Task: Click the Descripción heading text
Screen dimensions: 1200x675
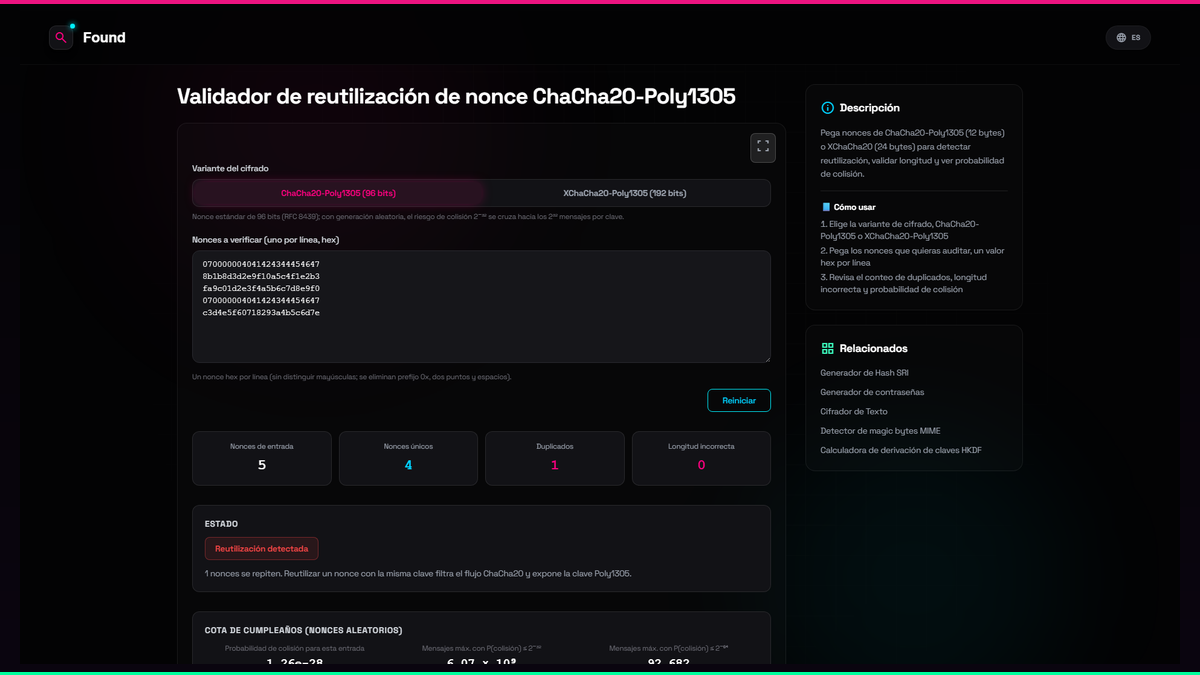Action: (x=870, y=108)
